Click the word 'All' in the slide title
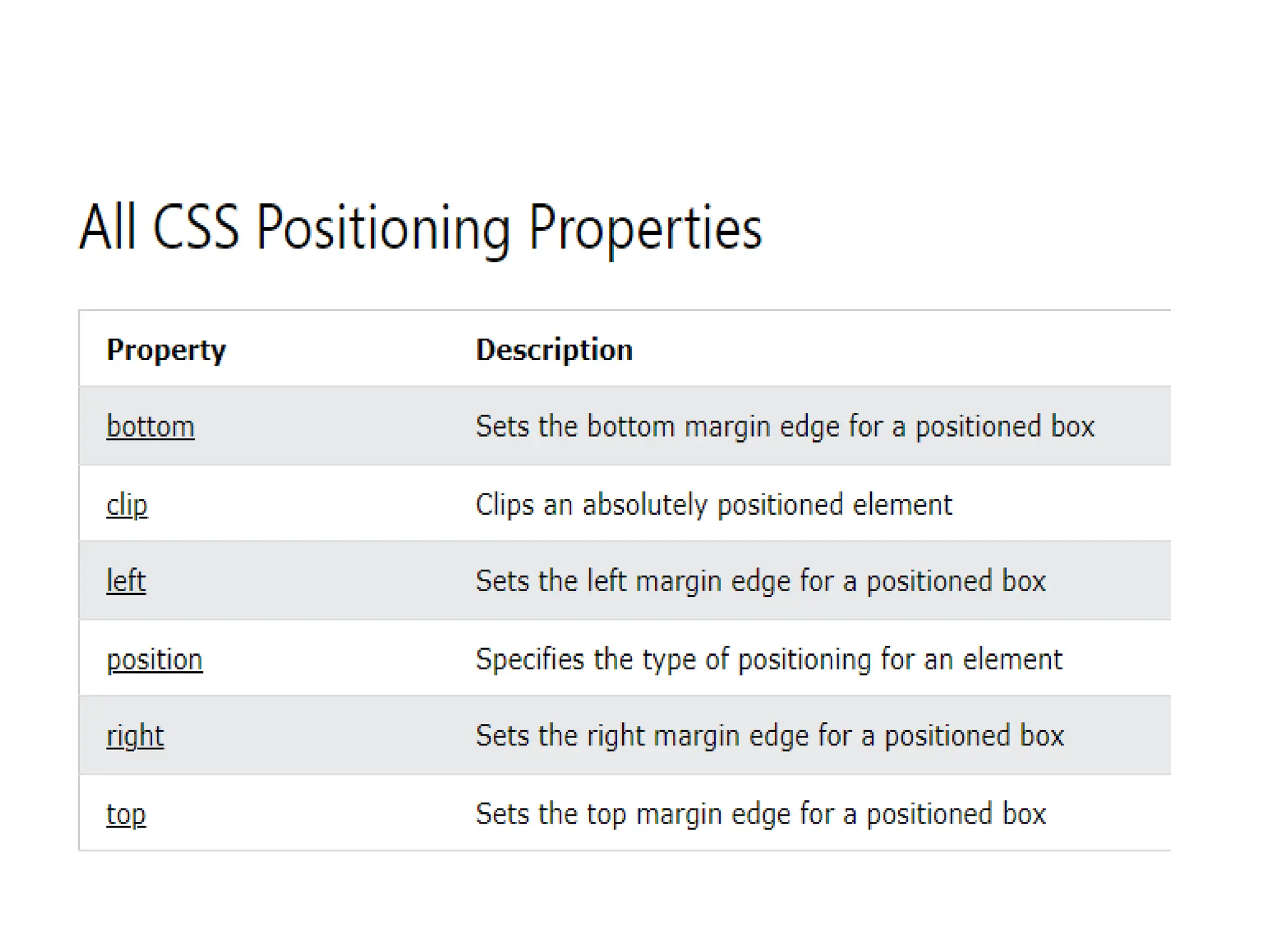The image size is (1270, 952). pyautogui.click(x=107, y=227)
